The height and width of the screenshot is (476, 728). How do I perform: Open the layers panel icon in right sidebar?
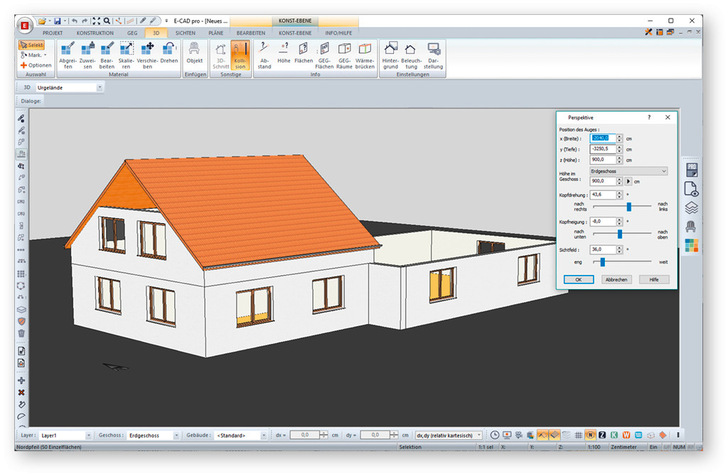(691, 207)
